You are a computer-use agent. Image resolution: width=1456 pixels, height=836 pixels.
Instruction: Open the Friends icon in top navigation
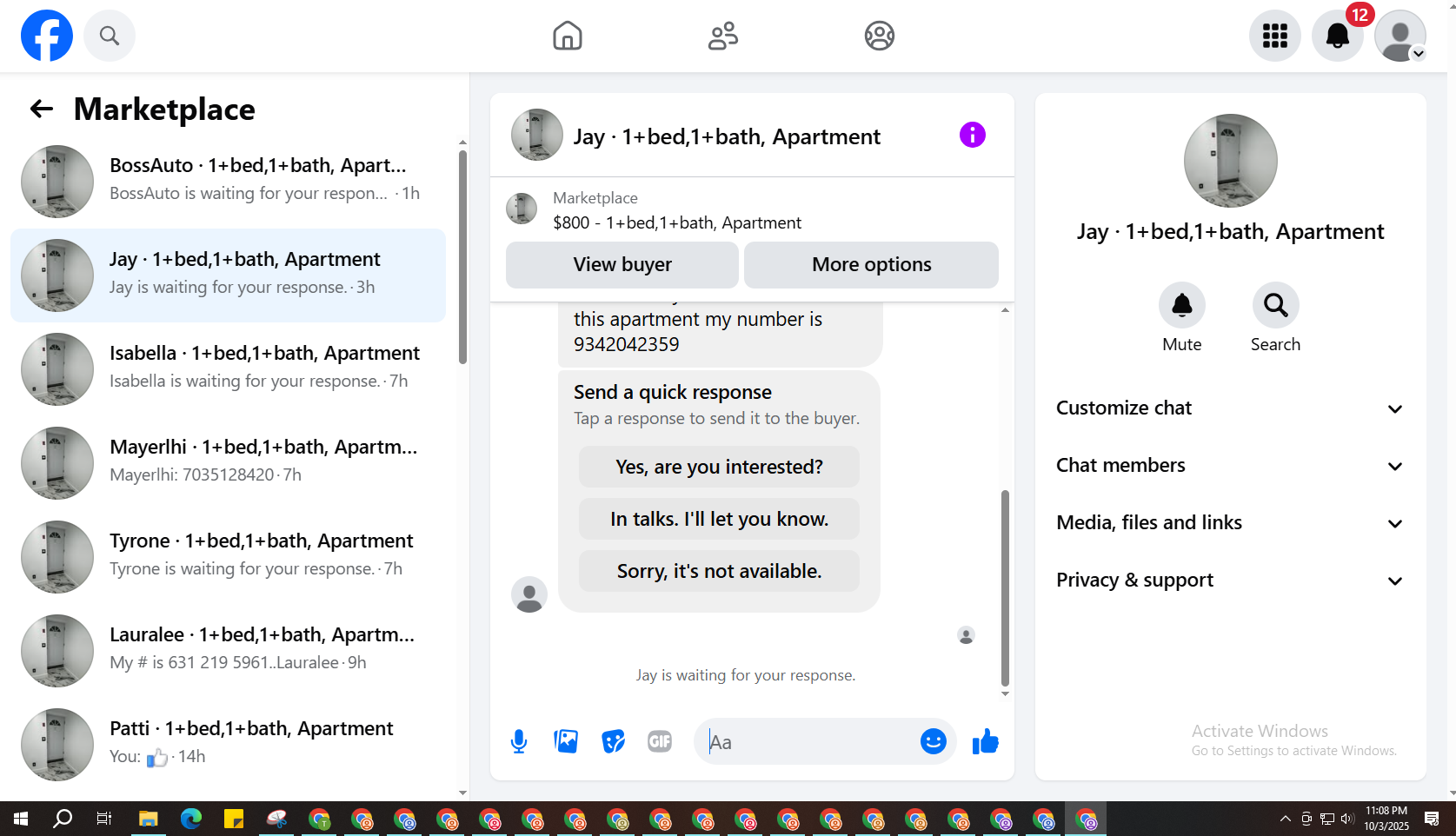(723, 36)
